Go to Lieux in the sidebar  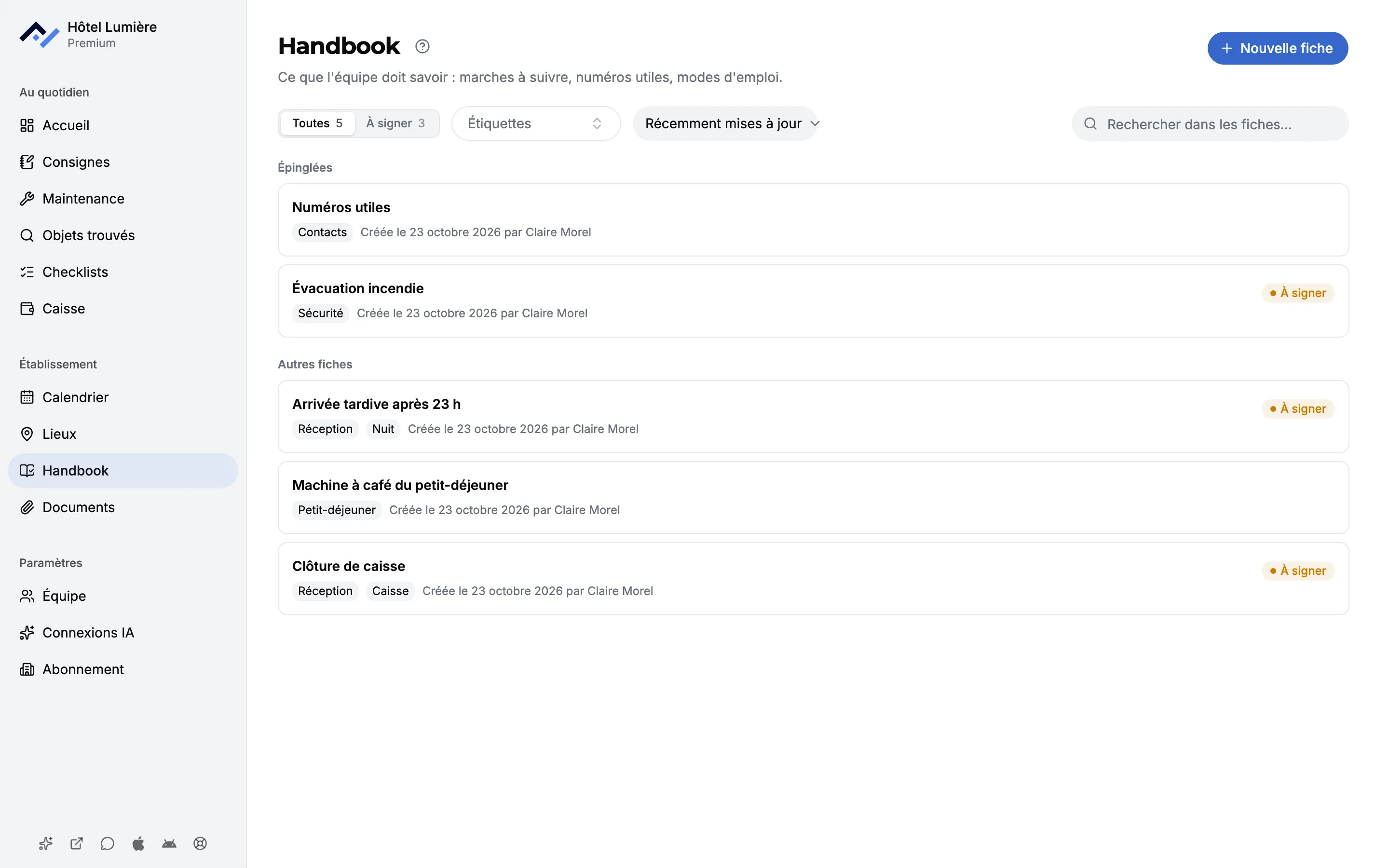123,434
